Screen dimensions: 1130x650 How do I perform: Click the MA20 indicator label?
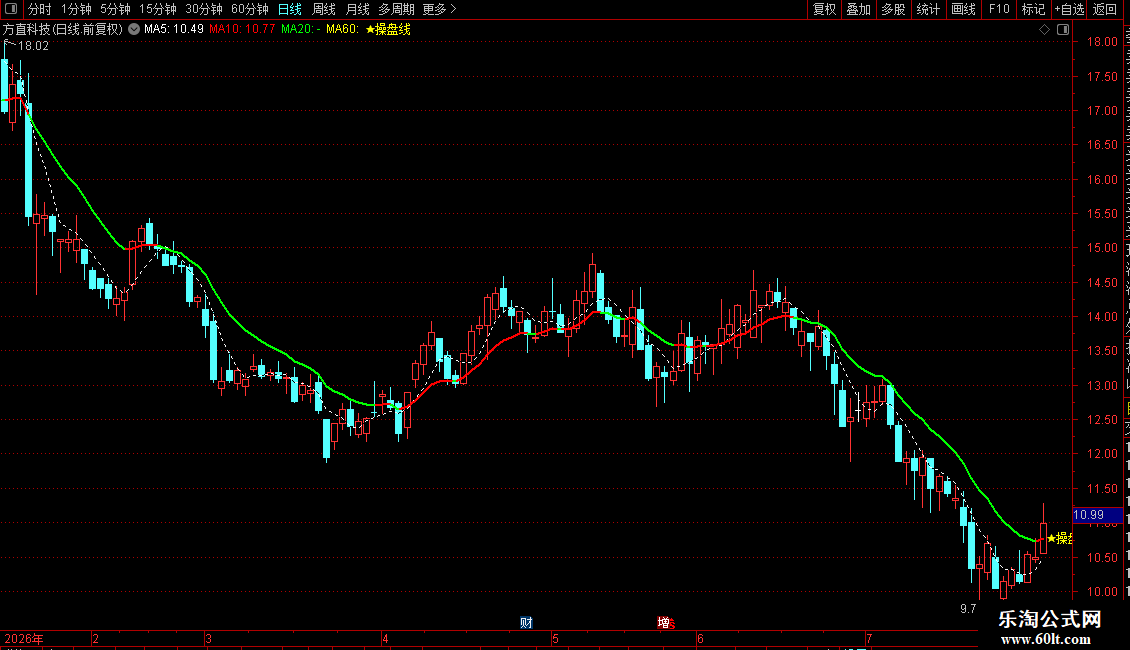(x=301, y=30)
